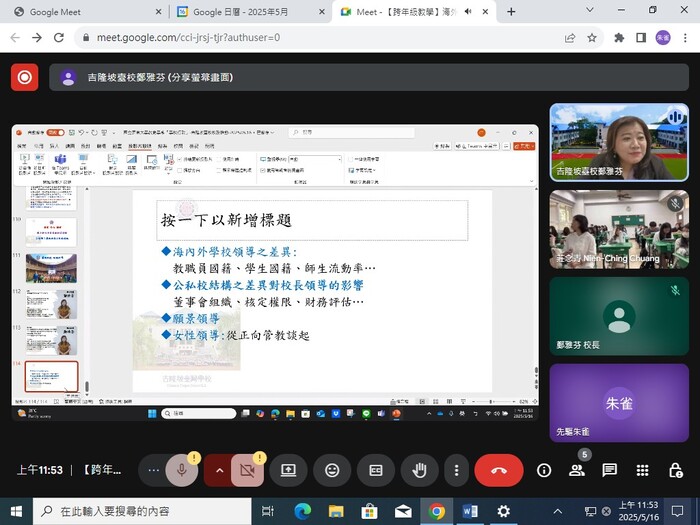
Task: Open the present screen sharing button
Action: [288, 470]
